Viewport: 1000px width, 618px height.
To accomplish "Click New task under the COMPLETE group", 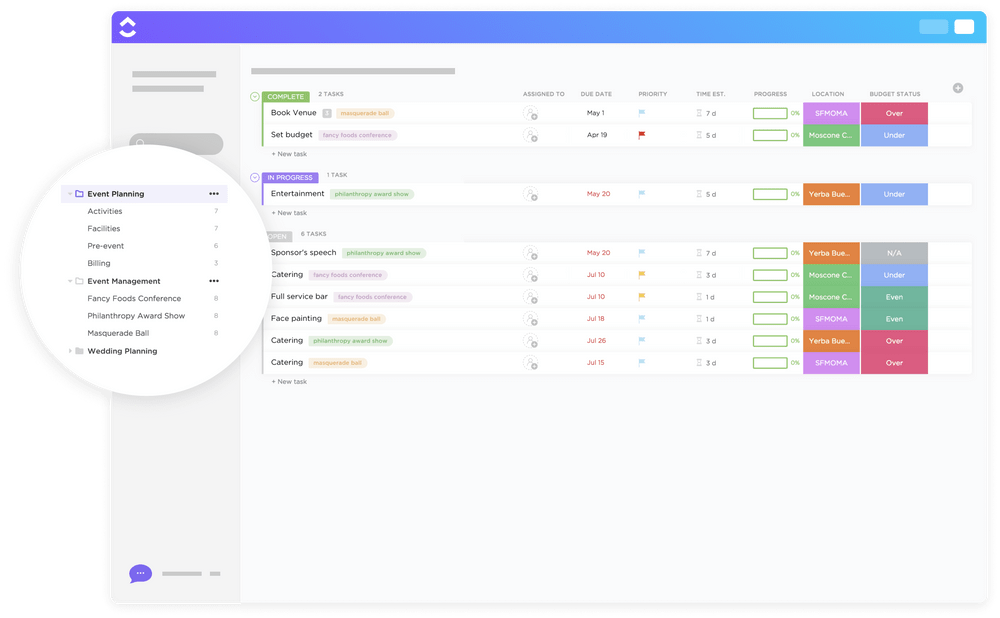I will [289, 154].
